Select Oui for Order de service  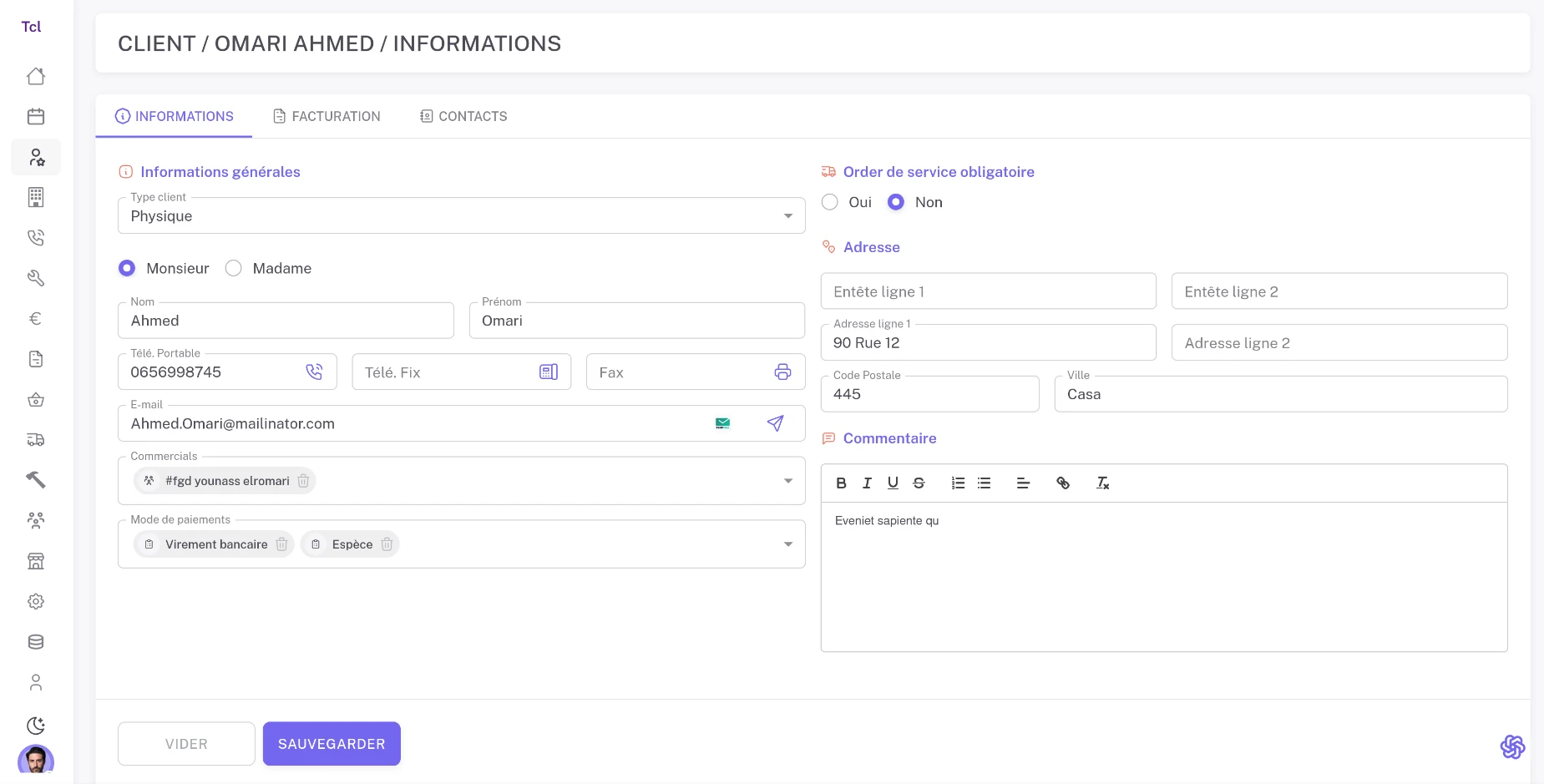[x=830, y=202]
